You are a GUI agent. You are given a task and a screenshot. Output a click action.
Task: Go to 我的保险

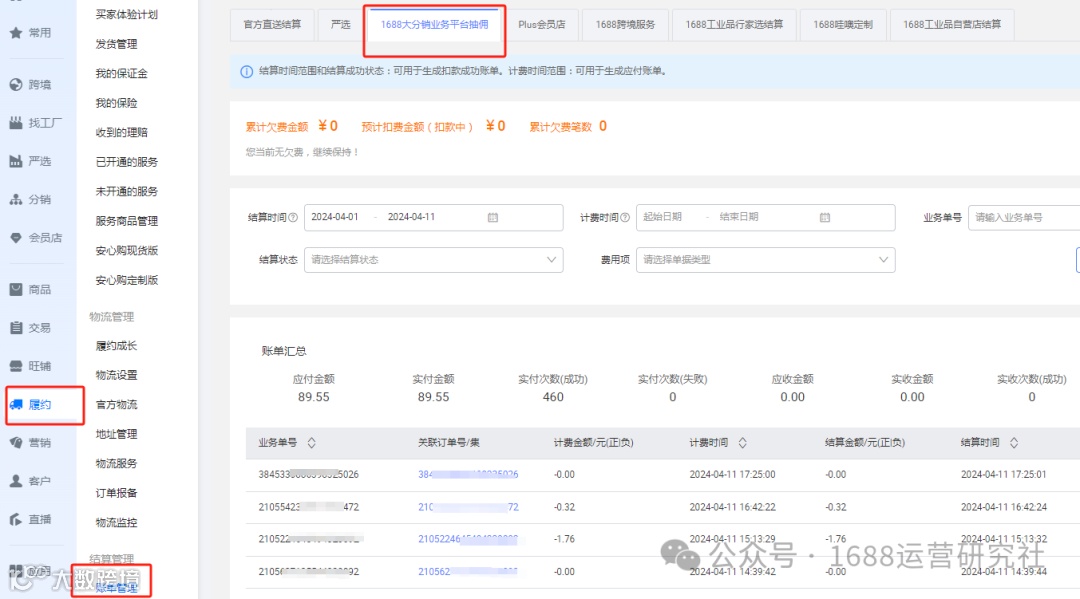pyautogui.click(x=116, y=103)
